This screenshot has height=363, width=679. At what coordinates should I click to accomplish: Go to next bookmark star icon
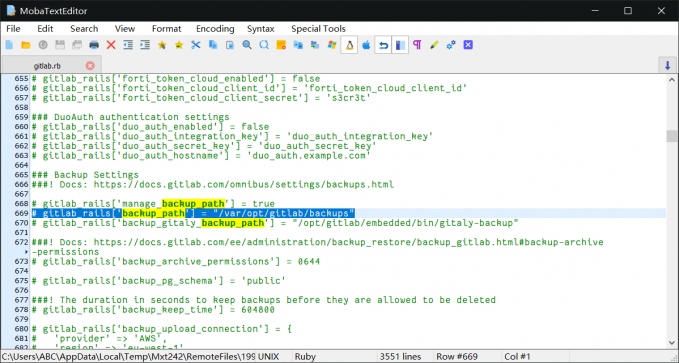click(179, 45)
